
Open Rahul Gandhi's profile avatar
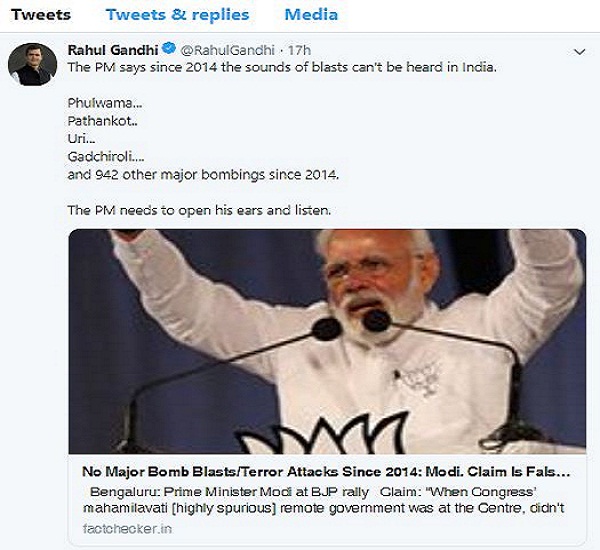[30, 64]
